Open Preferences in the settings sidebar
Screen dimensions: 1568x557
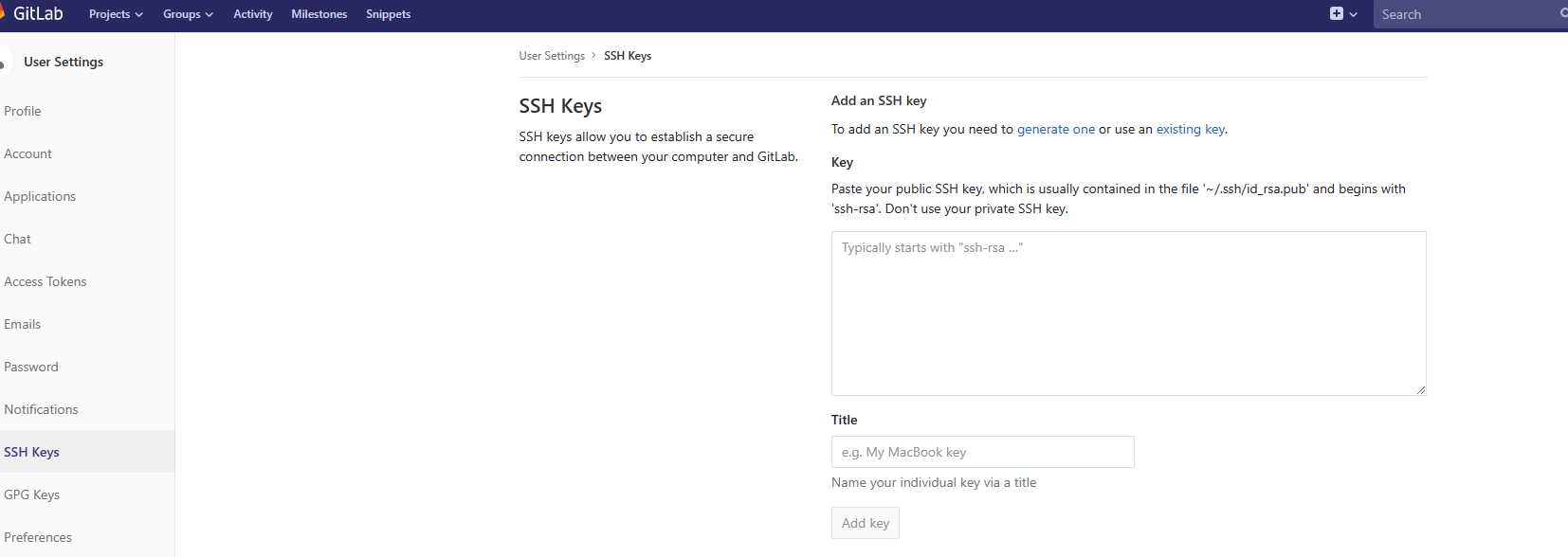(x=38, y=537)
